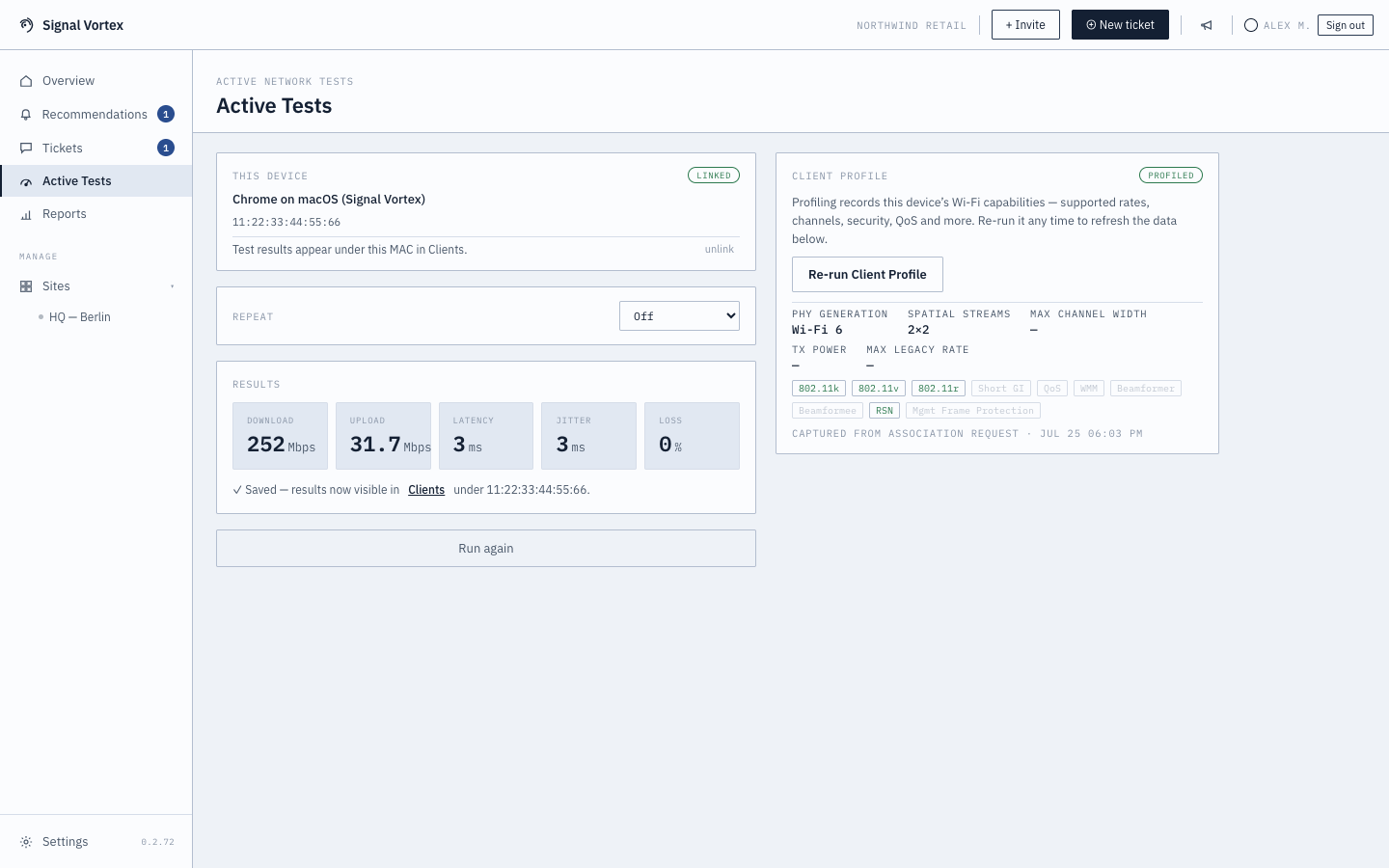Click the Reports bar chart icon
Viewport: 1389px width, 868px height.
tap(26, 214)
